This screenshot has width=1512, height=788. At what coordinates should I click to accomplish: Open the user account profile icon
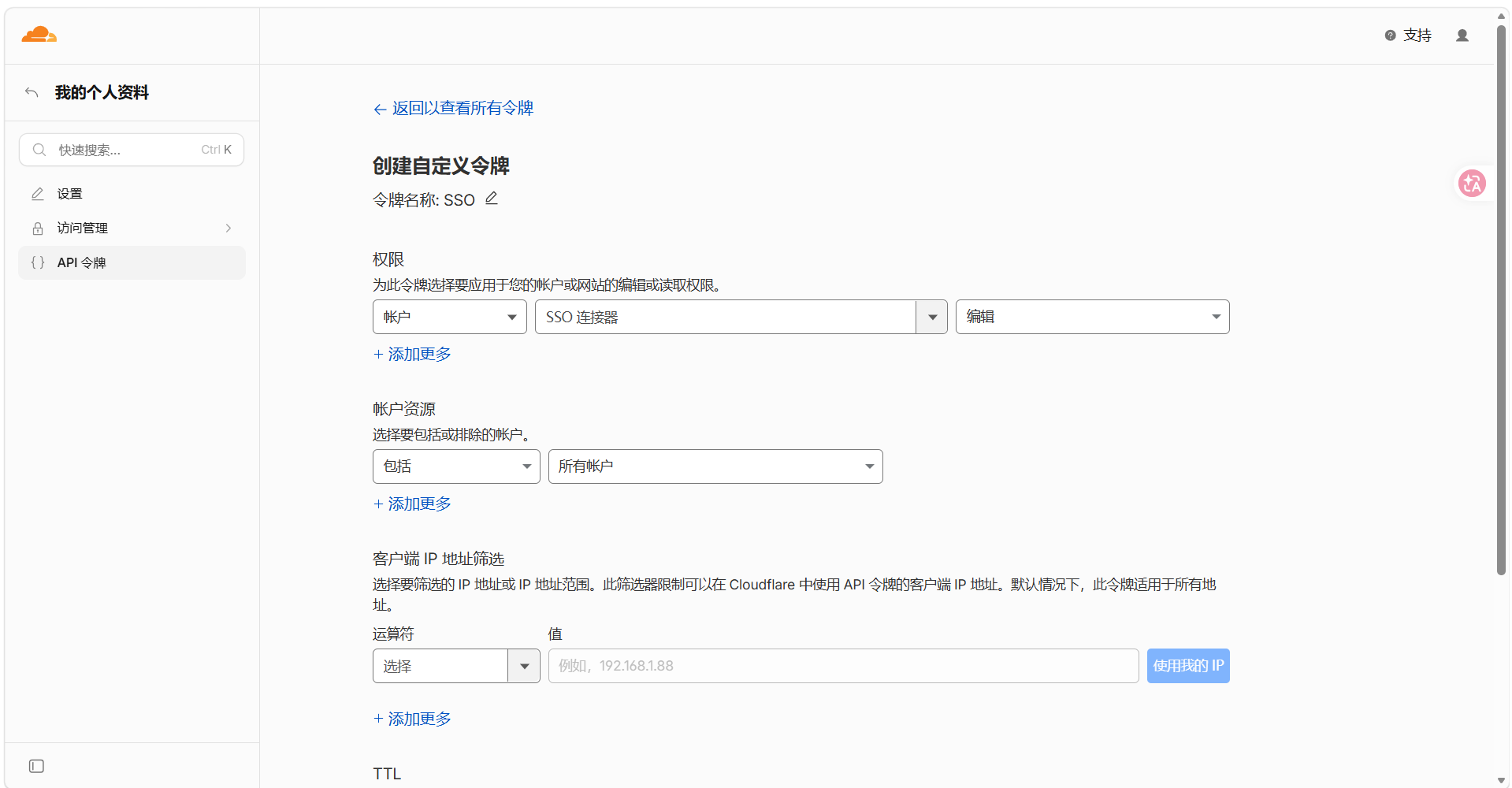(1462, 35)
